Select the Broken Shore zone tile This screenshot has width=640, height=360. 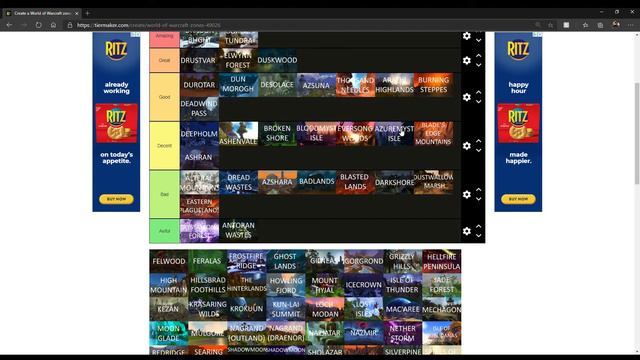(277, 133)
